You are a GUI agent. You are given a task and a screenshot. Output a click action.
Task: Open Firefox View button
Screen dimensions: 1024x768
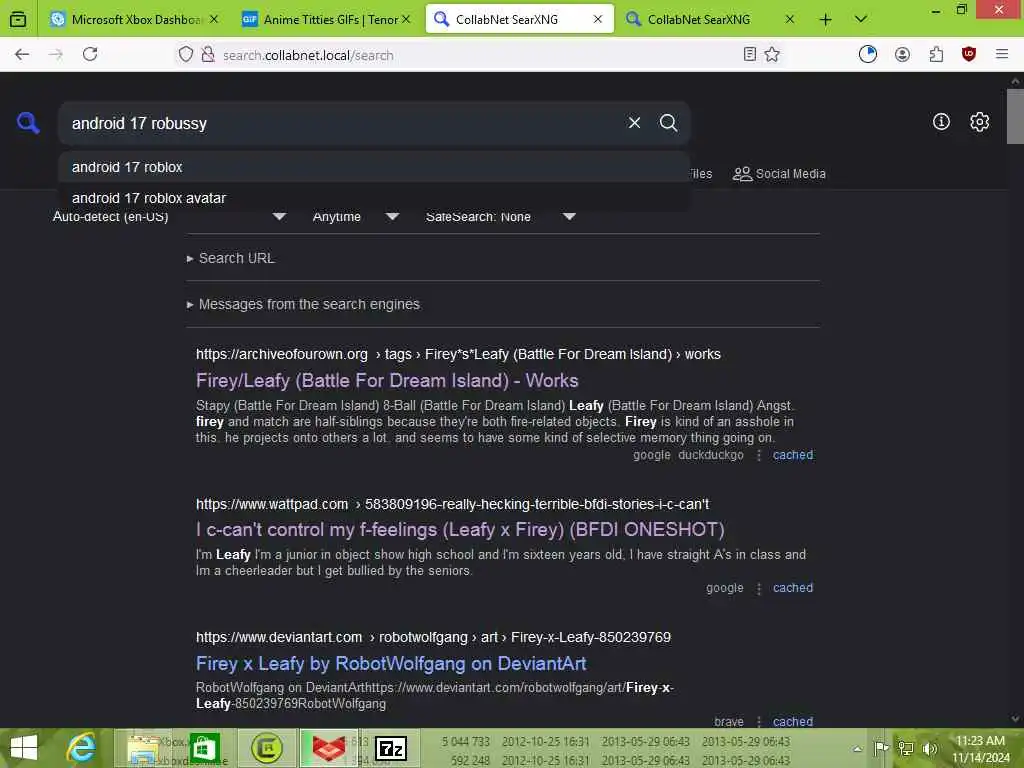tap(18, 20)
